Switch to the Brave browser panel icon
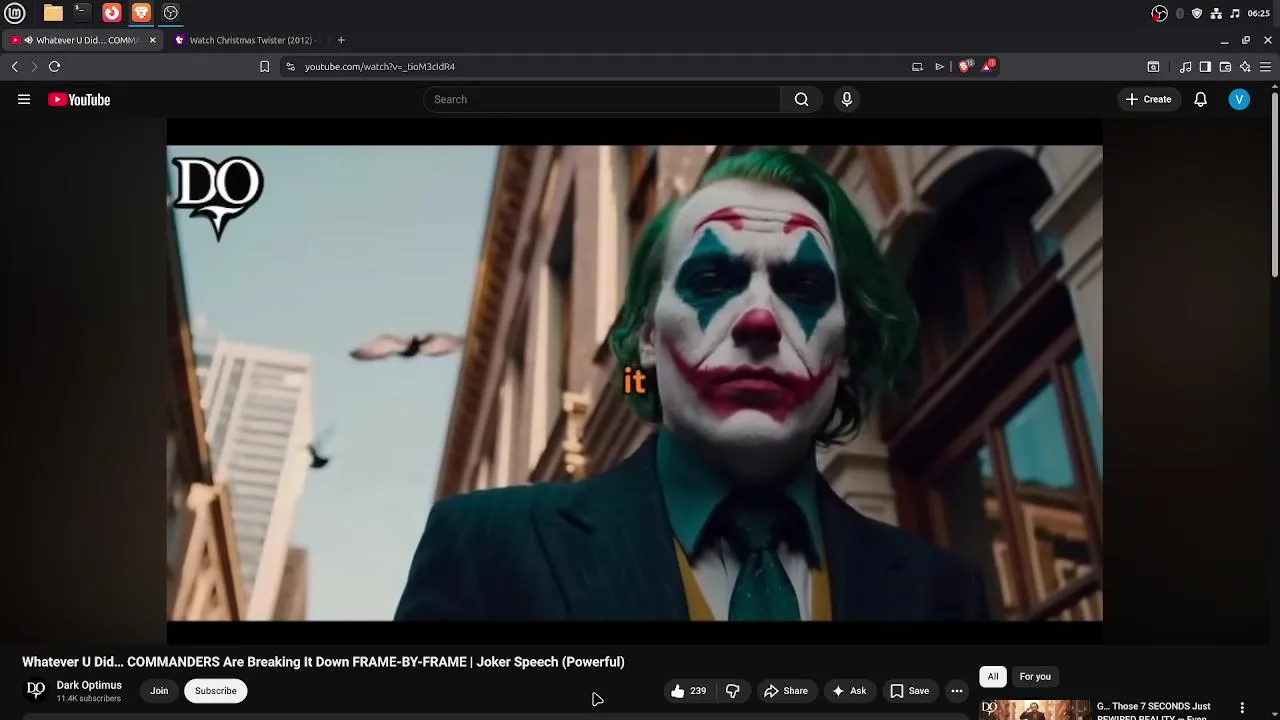The image size is (1280, 720). coord(141,13)
